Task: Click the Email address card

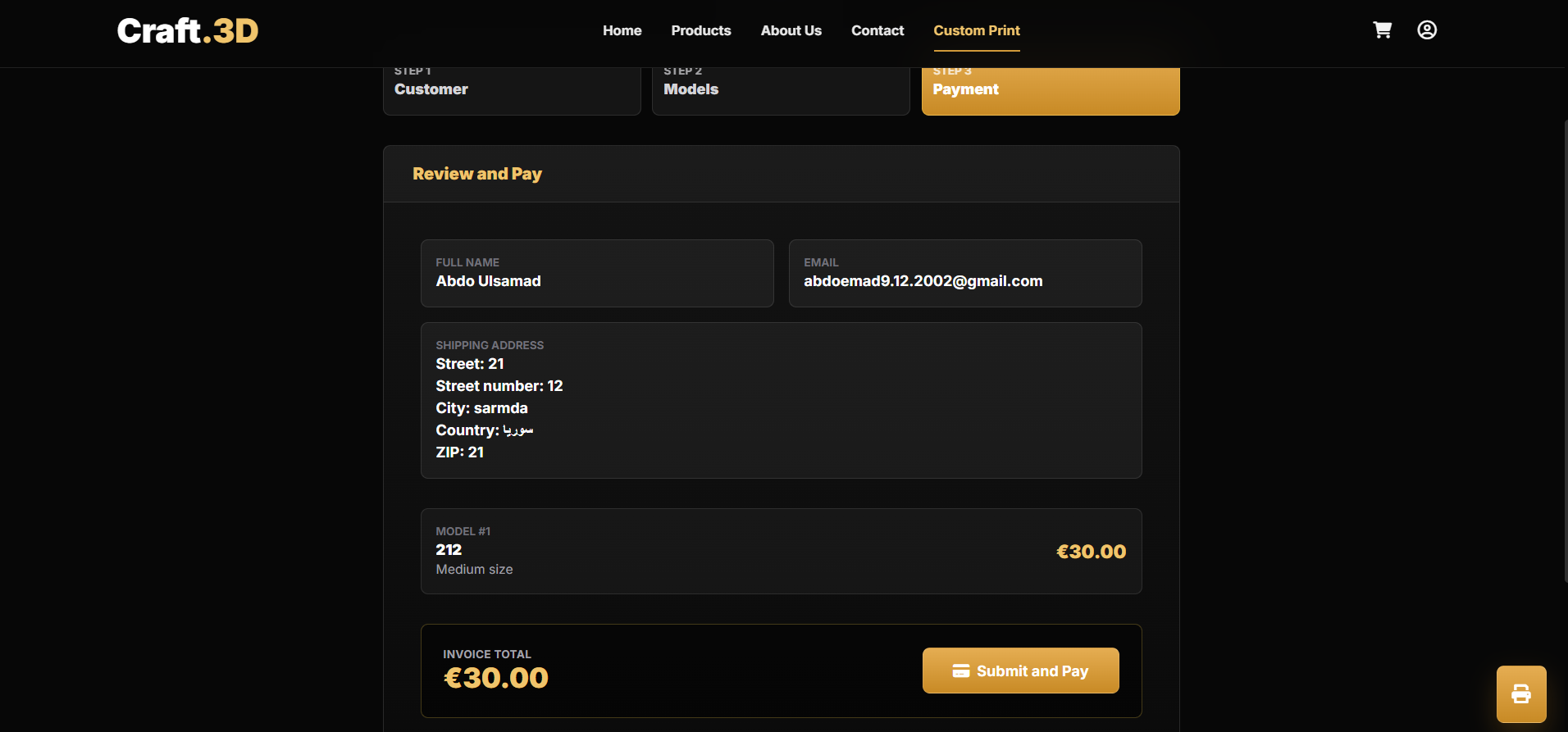Action: [x=965, y=273]
